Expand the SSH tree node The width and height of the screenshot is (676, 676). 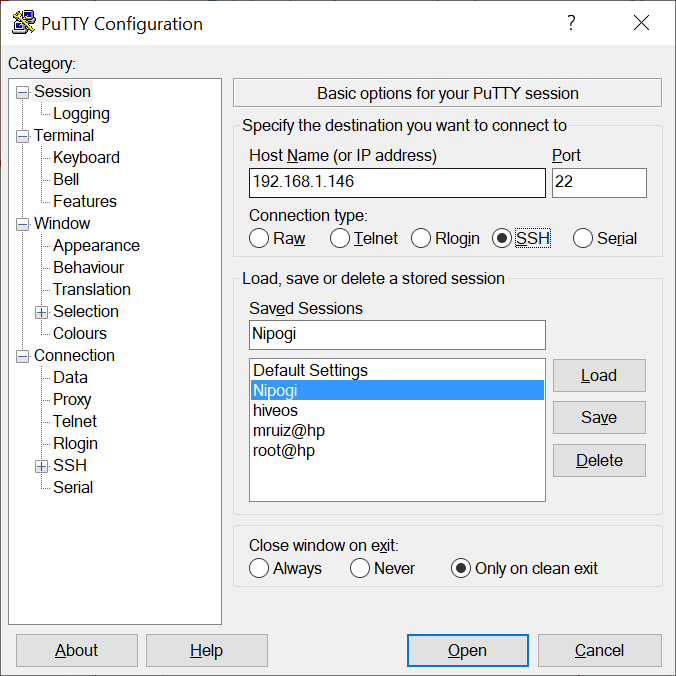(41, 466)
